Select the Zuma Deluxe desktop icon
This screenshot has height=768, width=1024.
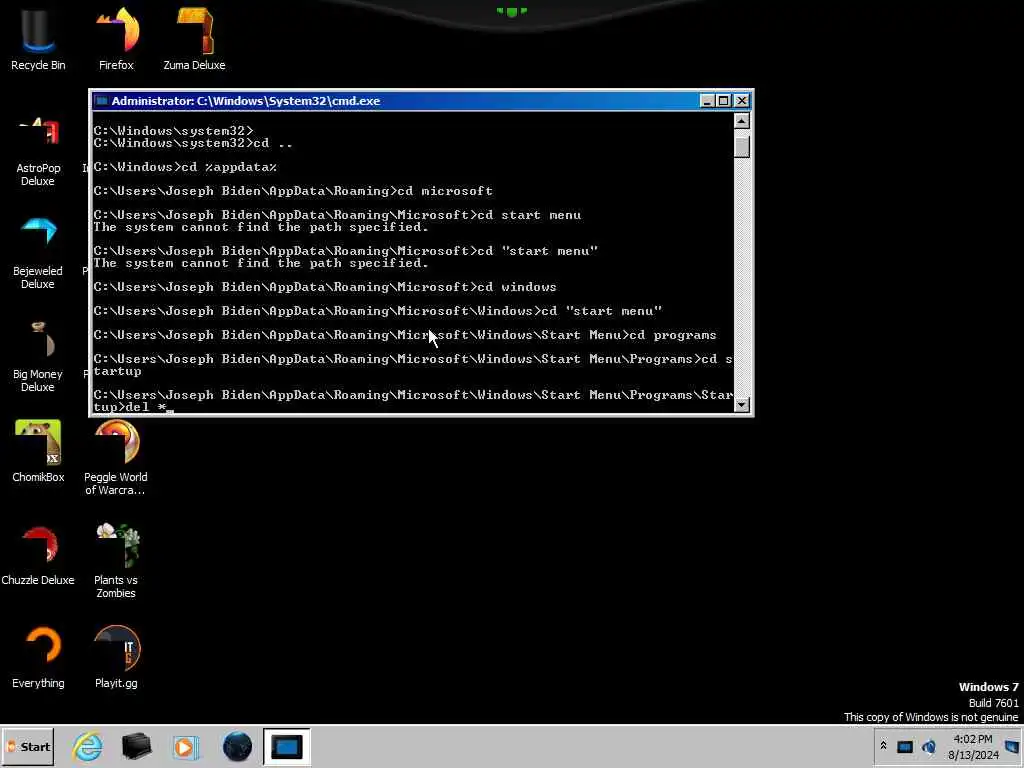coord(194,39)
